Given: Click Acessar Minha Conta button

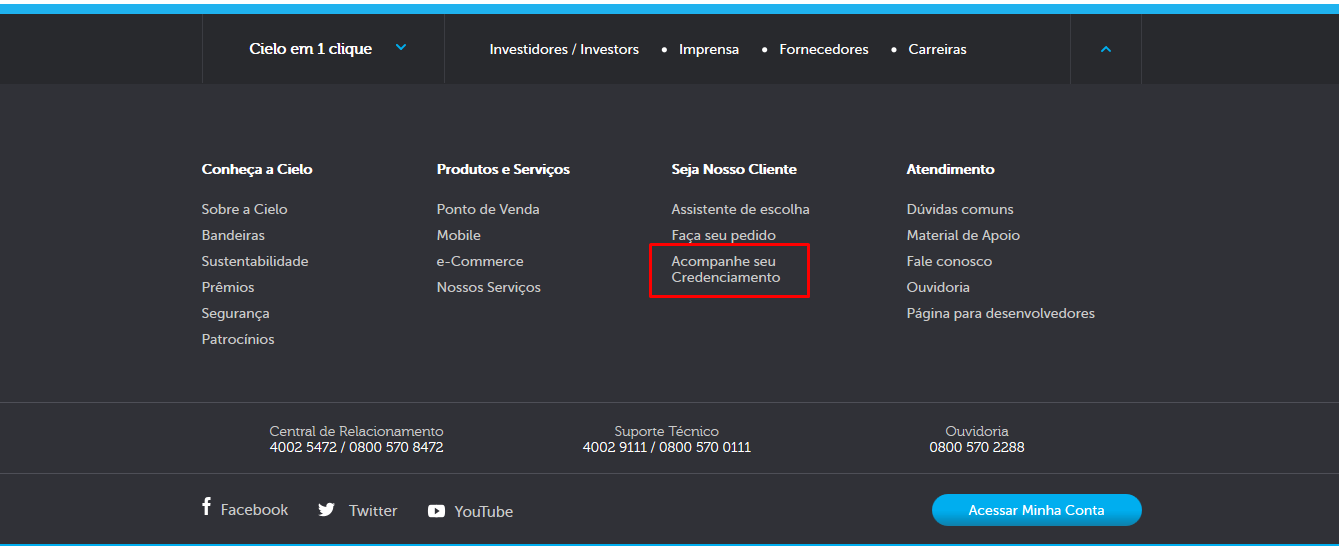Looking at the screenshot, I should click(1036, 510).
